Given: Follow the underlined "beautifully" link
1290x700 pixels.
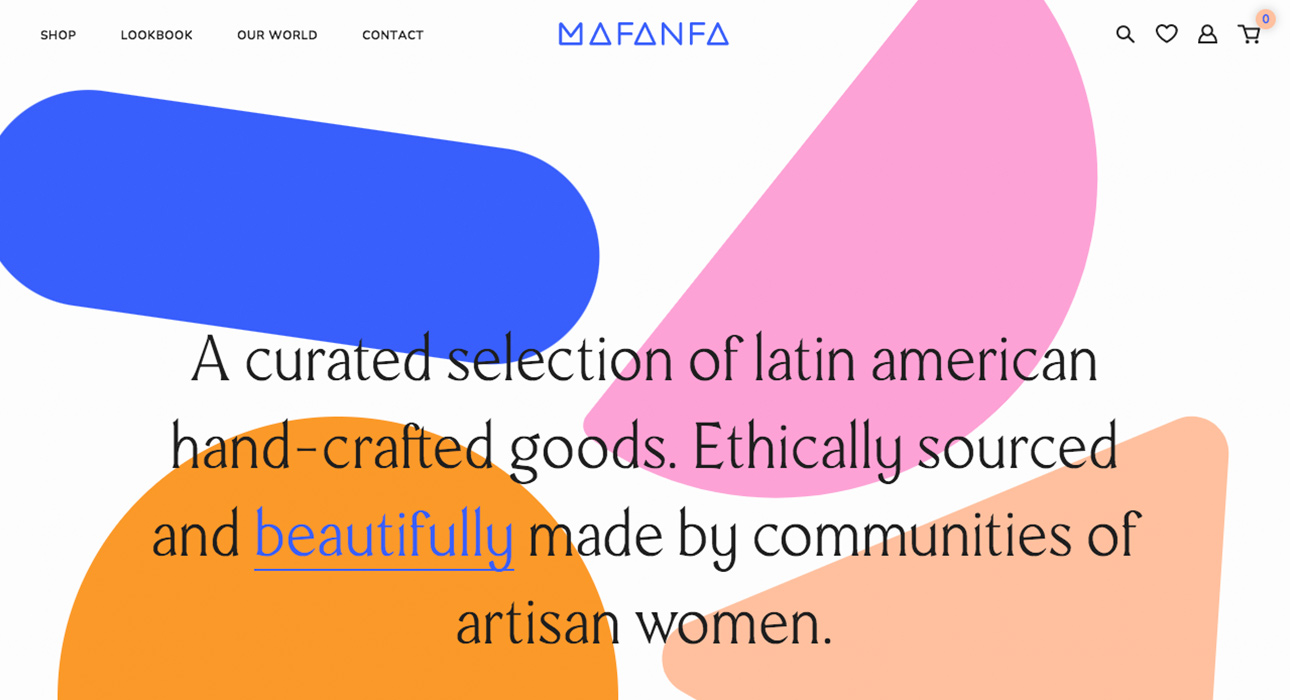Looking at the screenshot, I should [x=384, y=534].
